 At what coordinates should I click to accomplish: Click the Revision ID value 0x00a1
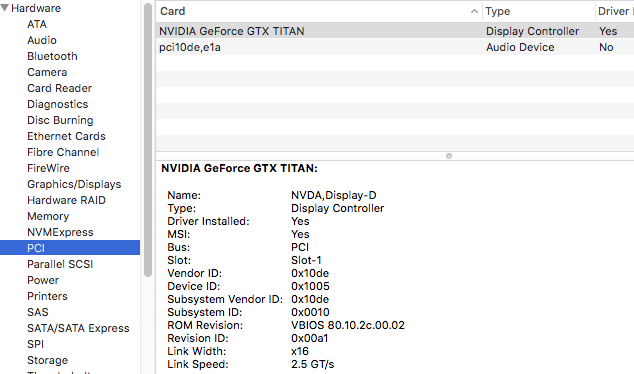310,338
